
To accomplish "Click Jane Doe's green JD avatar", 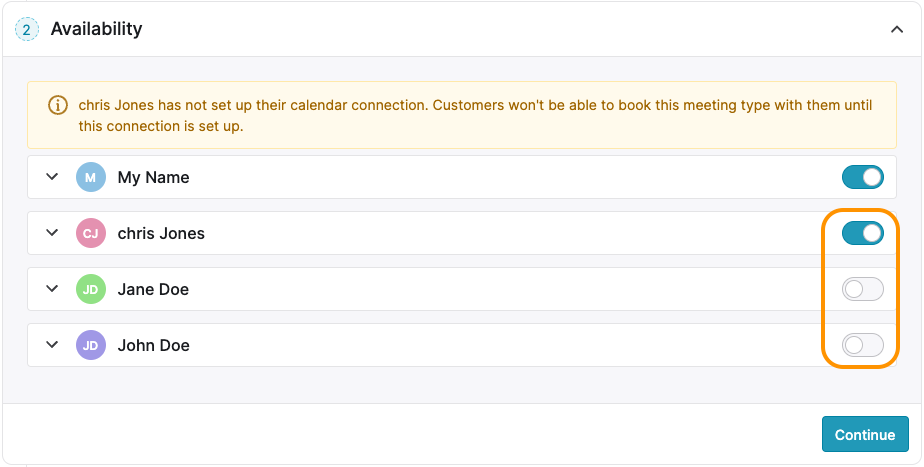I will [x=91, y=289].
